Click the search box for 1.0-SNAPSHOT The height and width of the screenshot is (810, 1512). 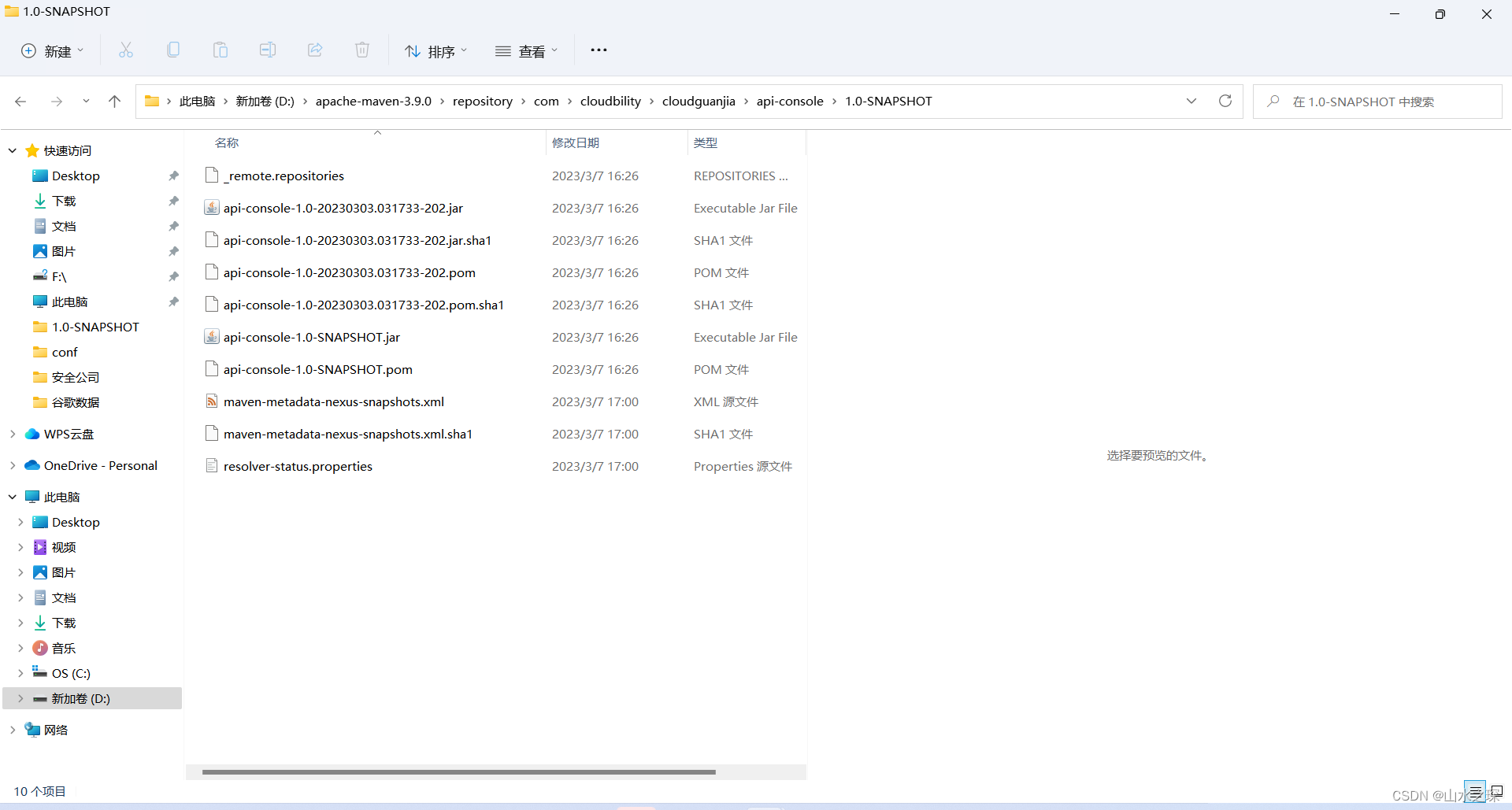click(1377, 102)
